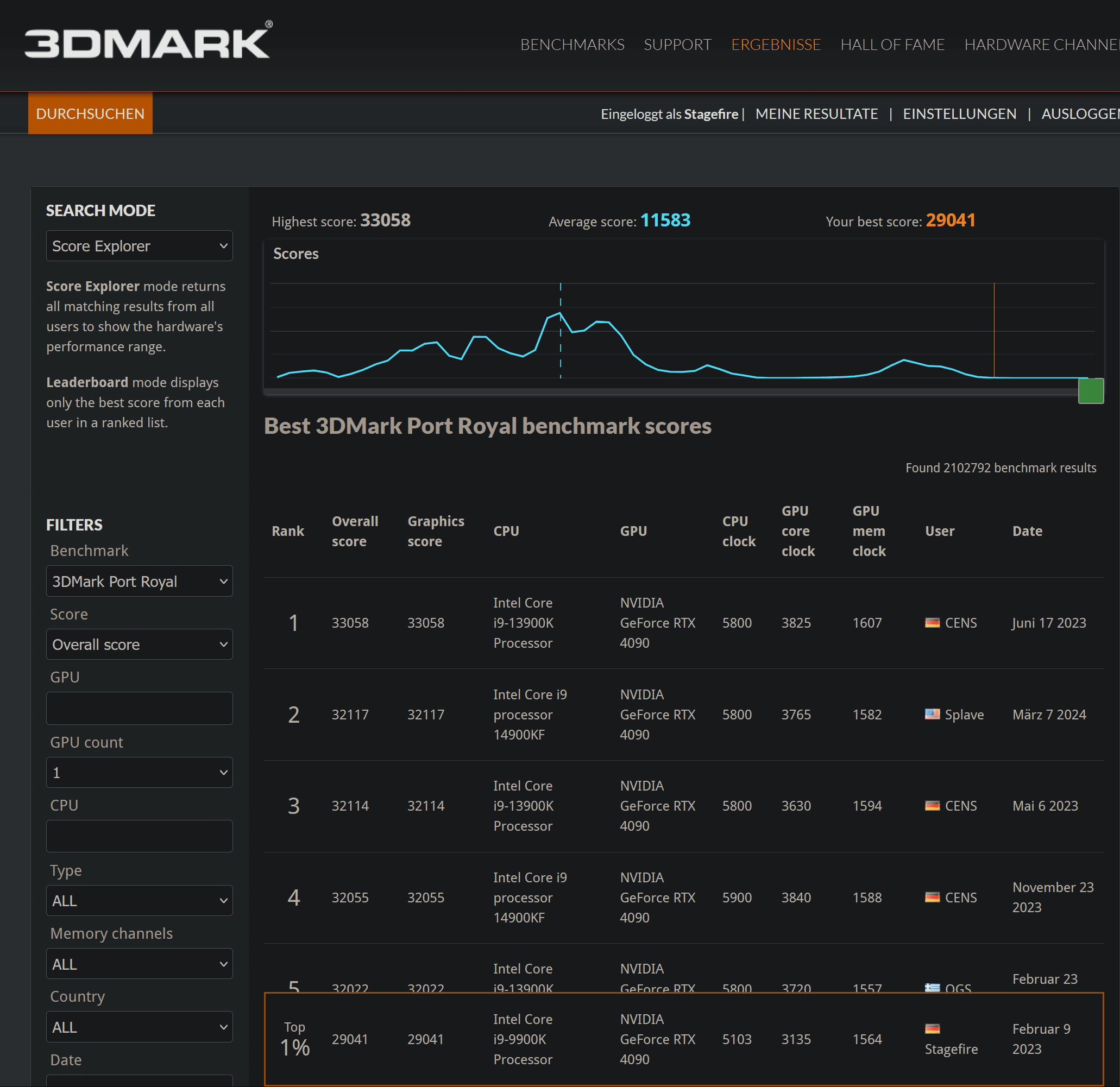
Task: Open the Support menu
Action: [x=677, y=45]
